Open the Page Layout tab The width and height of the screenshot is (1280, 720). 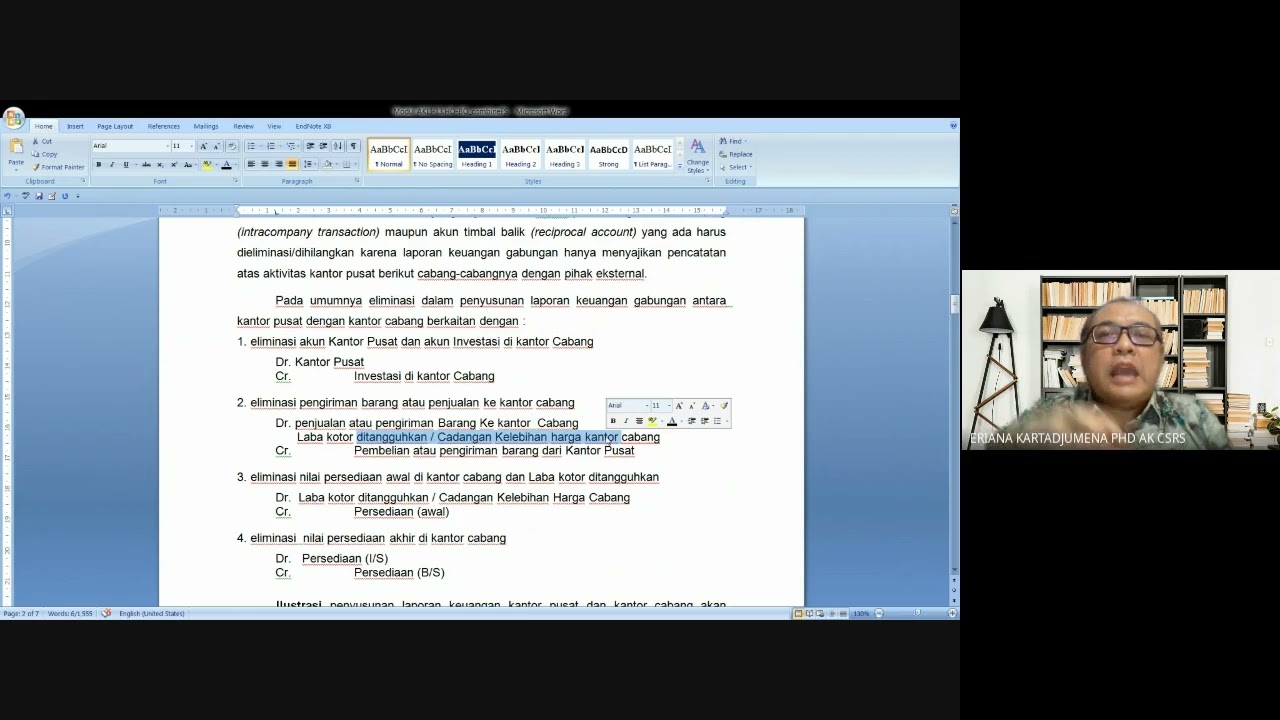(115, 126)
